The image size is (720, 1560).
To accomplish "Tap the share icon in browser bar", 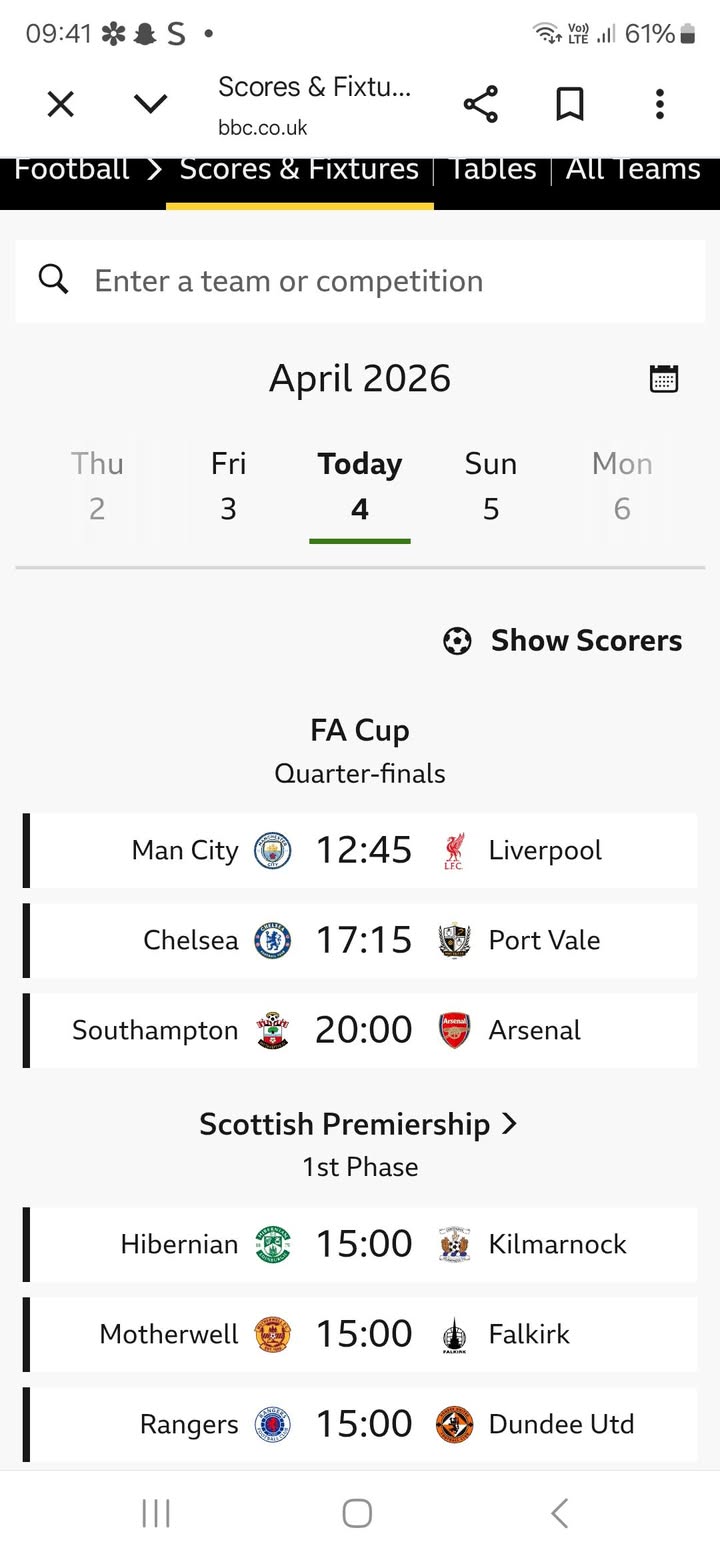I will [480, 104].
